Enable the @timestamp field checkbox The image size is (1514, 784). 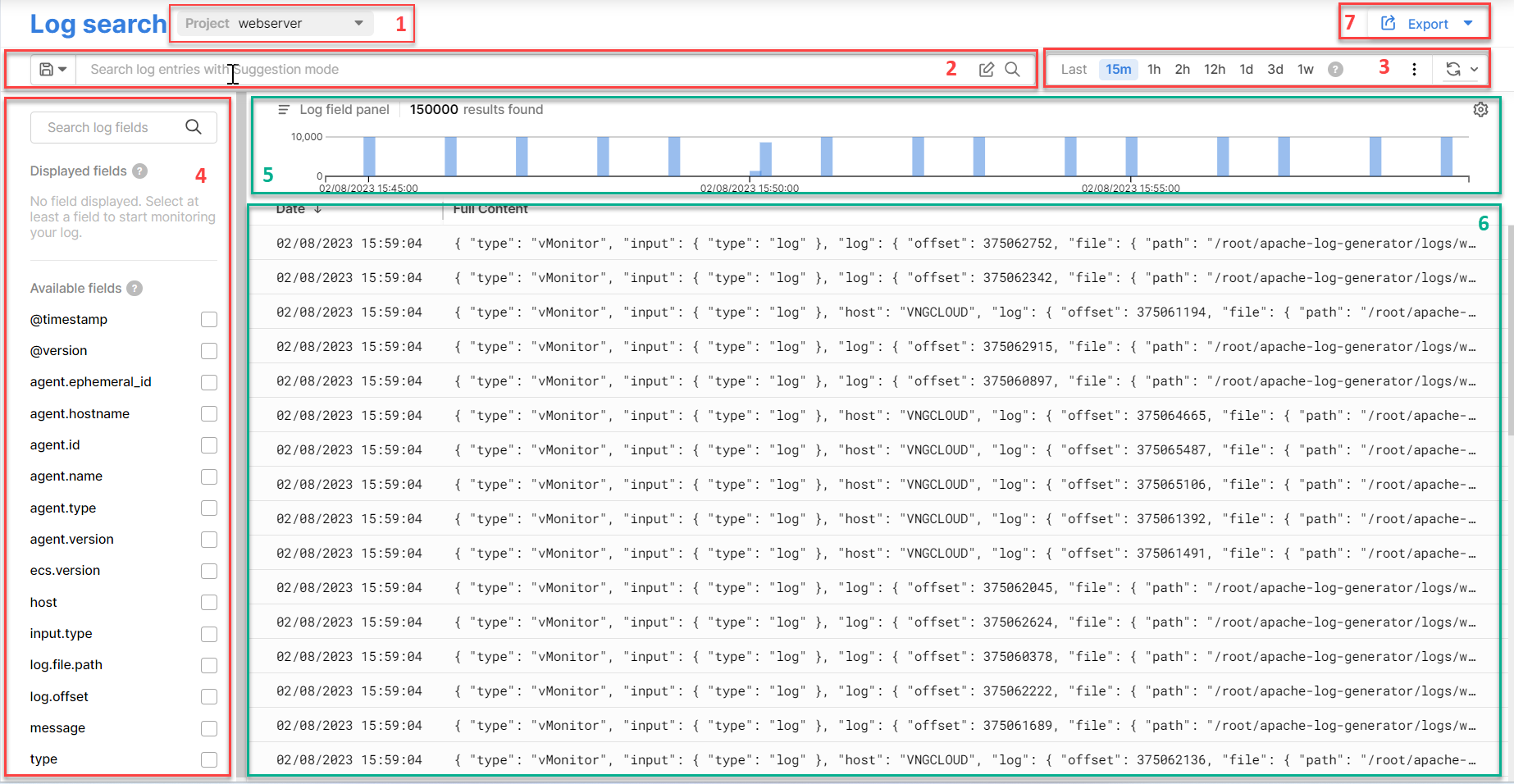click(x=209, y=320)
